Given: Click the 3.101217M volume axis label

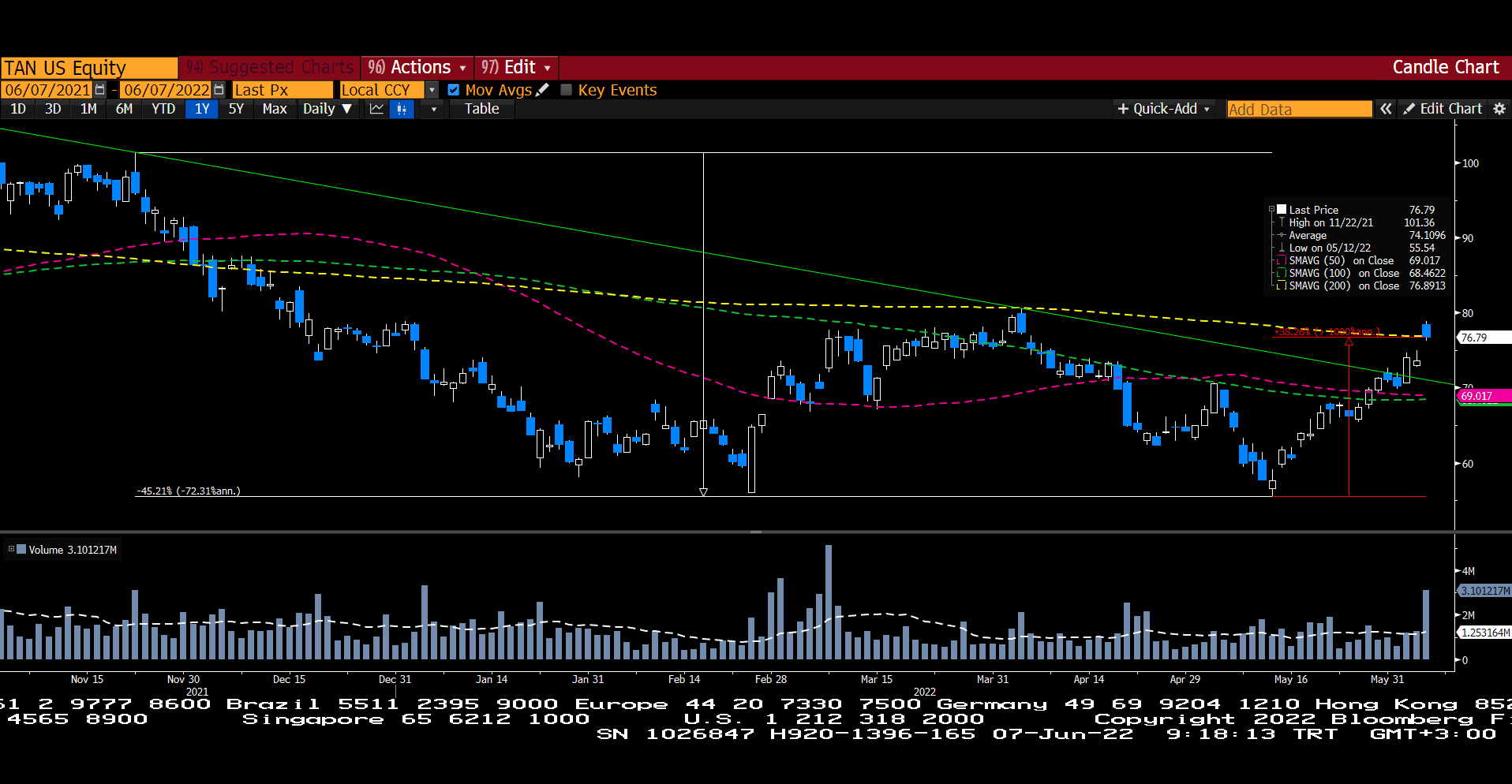Looking at the screenshot, I should pos(1484,590).
